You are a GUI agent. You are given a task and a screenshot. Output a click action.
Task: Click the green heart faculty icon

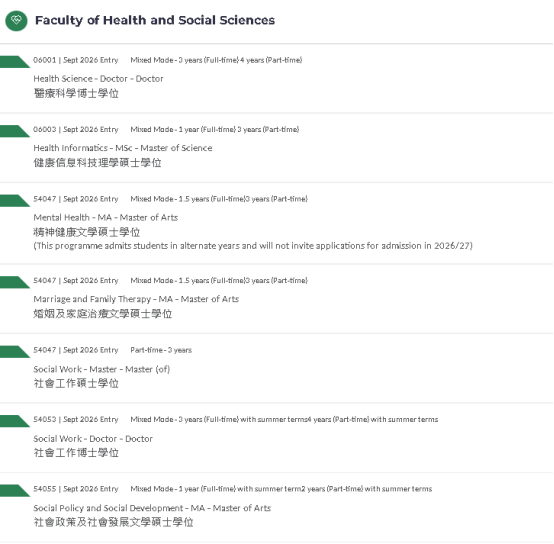click(16, 21)
